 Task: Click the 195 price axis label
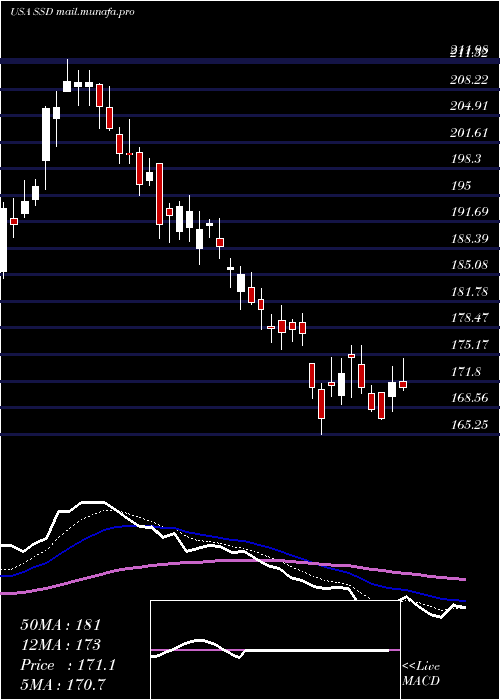(x=461, y=186)
